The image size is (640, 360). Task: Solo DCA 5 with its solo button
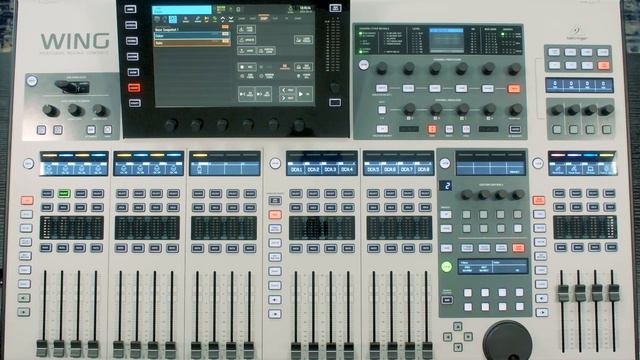coord(373,207)
